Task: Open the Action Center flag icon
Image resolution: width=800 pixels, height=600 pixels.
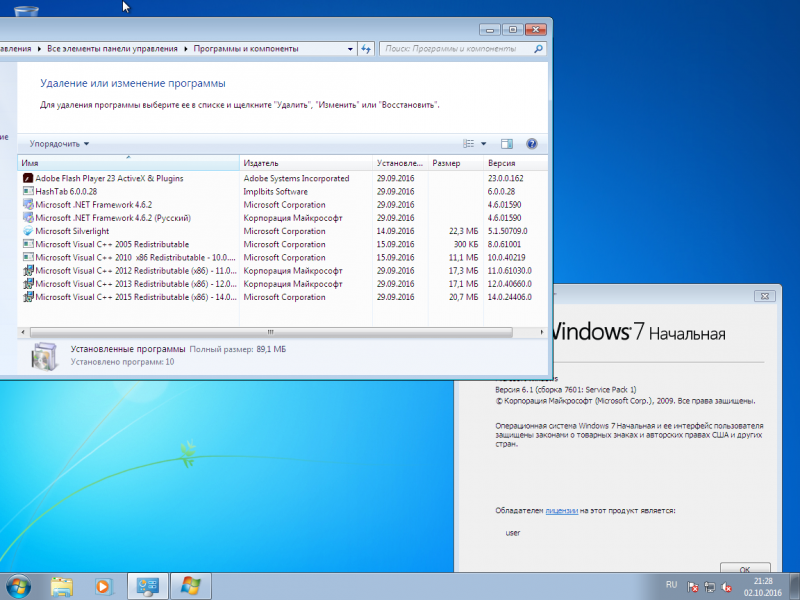Action: click(x=692, y=587)
